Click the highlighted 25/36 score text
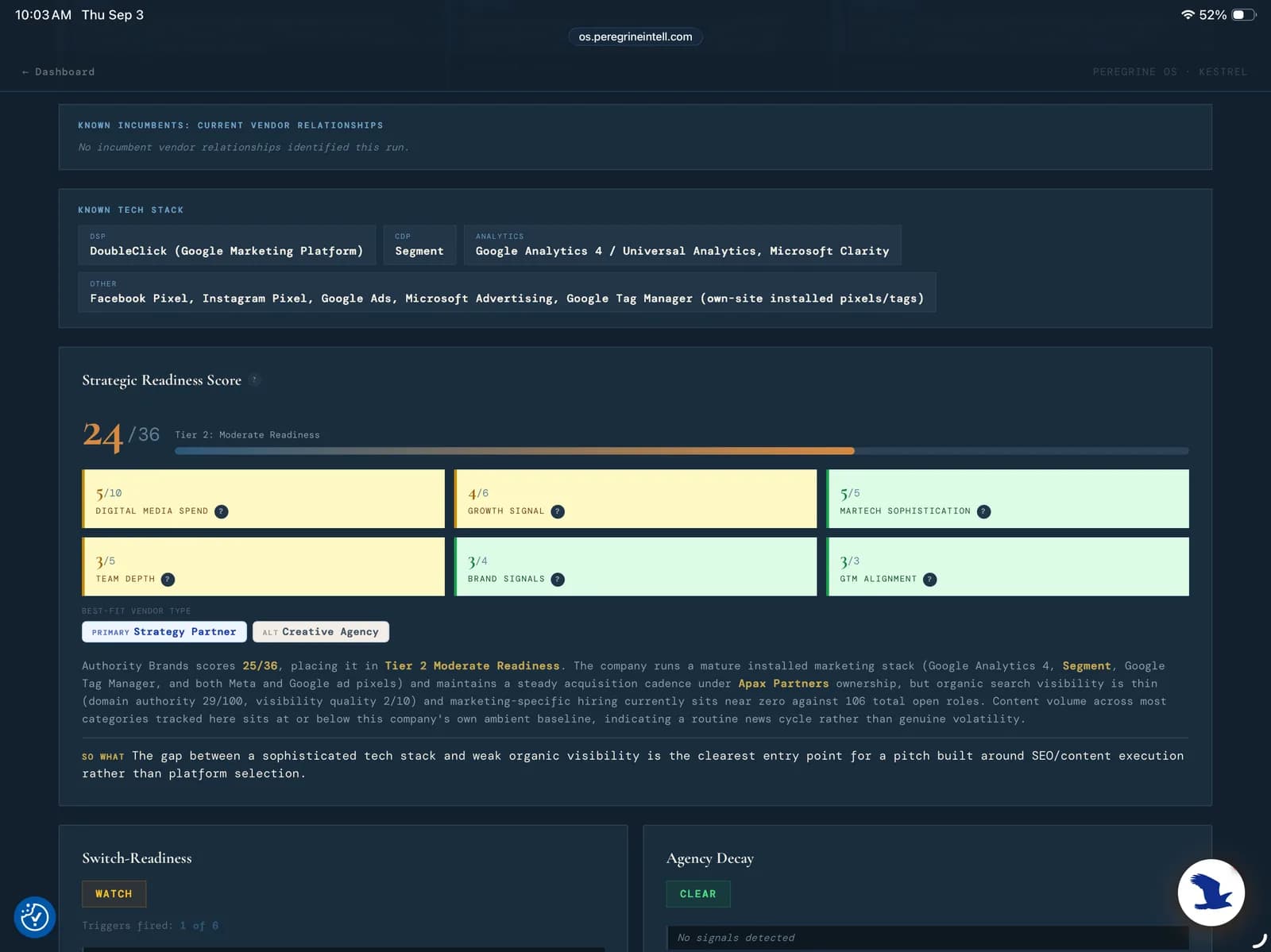This screenshot has width=1271, height=952. pos(260,666)
